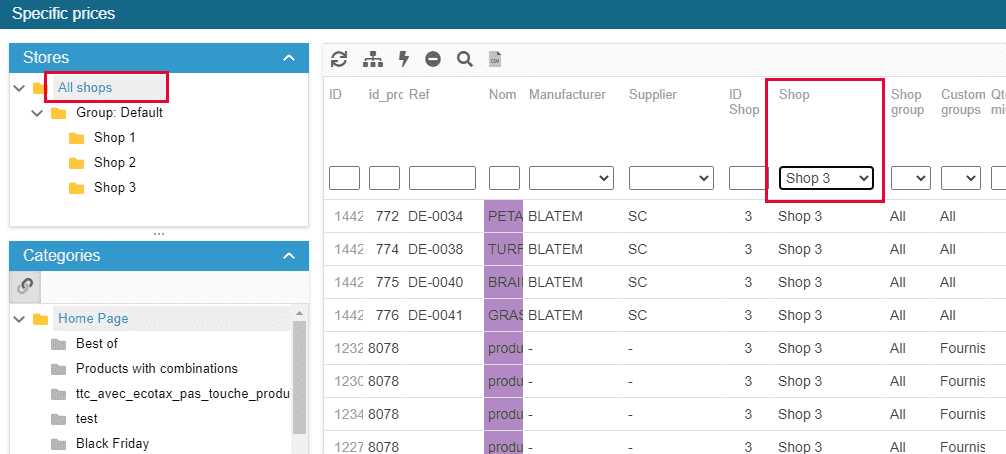This screenshot has width=1006, height=454.
Task: Collapse the Categories panel using its chevron
Action: [x=289, y=256]
